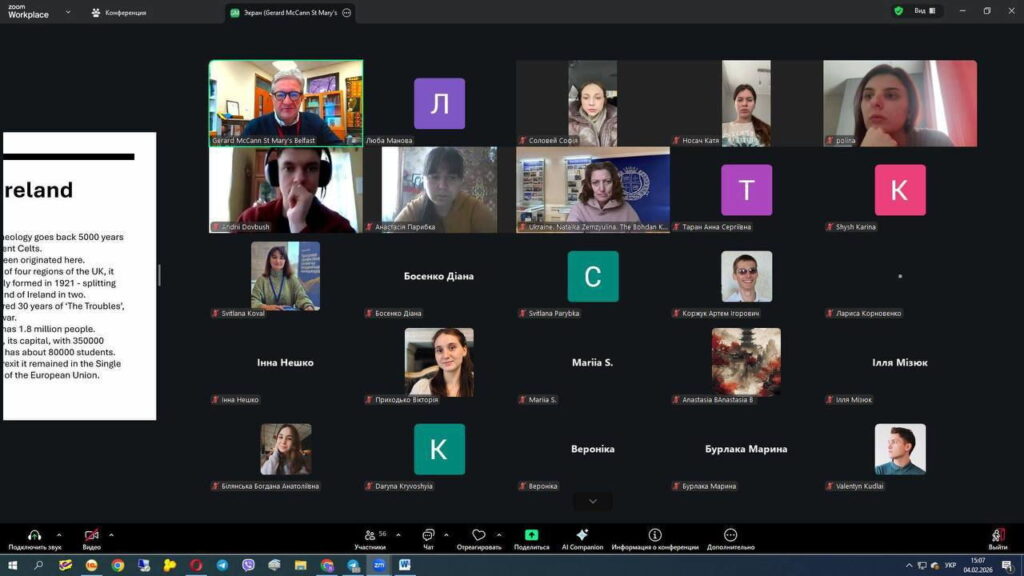Image resolution: width=1024 pixels, height=576 pixels.
Task: Click the Подключить звук audio icon
Action: click(35, 535)
